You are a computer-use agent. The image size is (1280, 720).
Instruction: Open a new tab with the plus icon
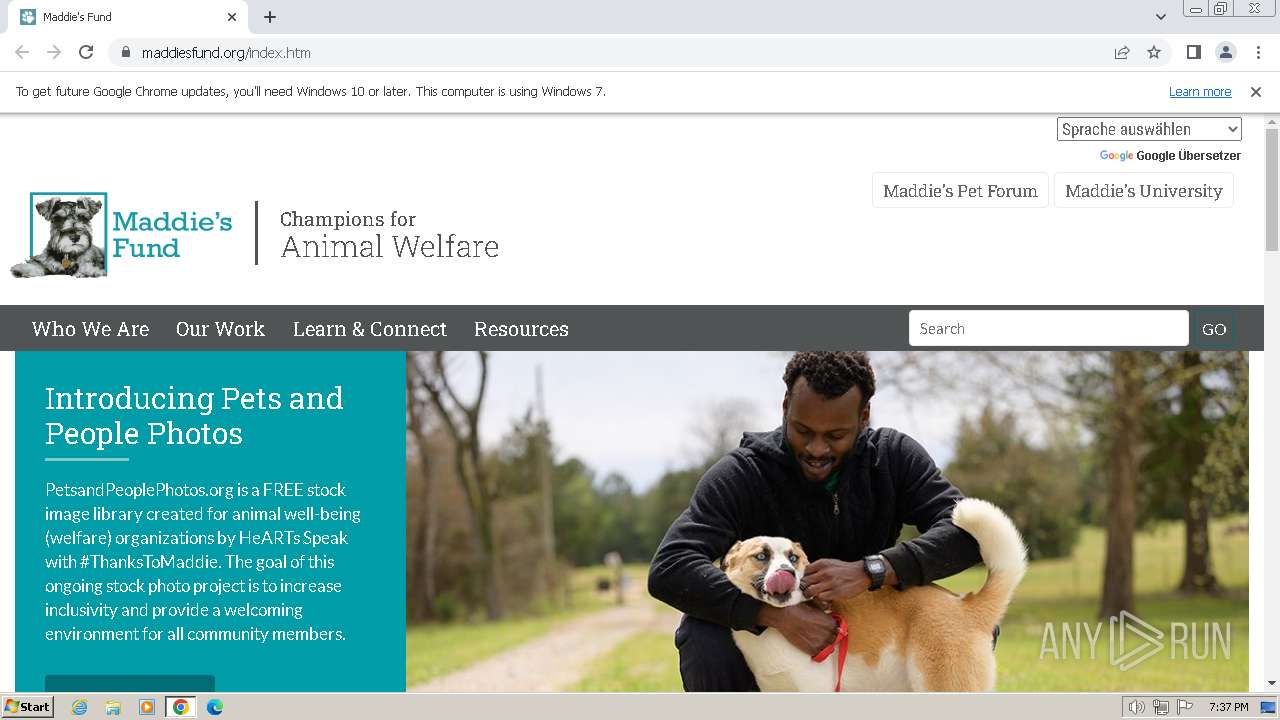tap(270, 17)
